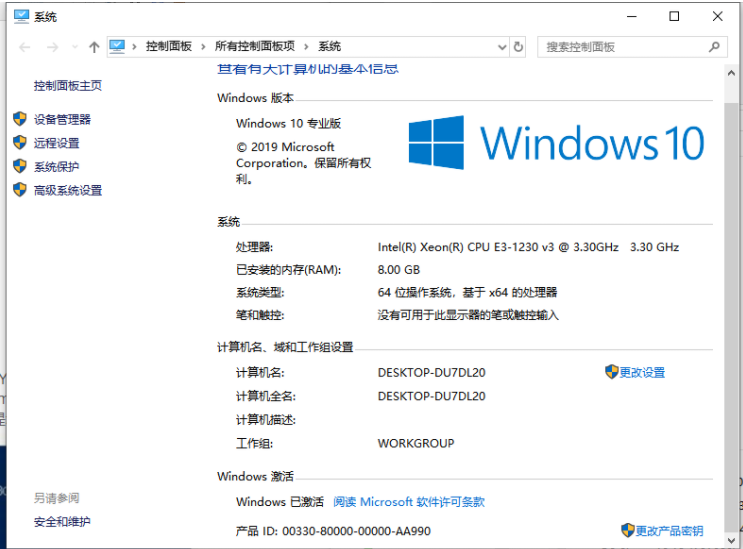Click the shield icon beside 高级系统设置
Image resolution: width=743 pixels, height=549 pixels.
[x=19, y=190]
